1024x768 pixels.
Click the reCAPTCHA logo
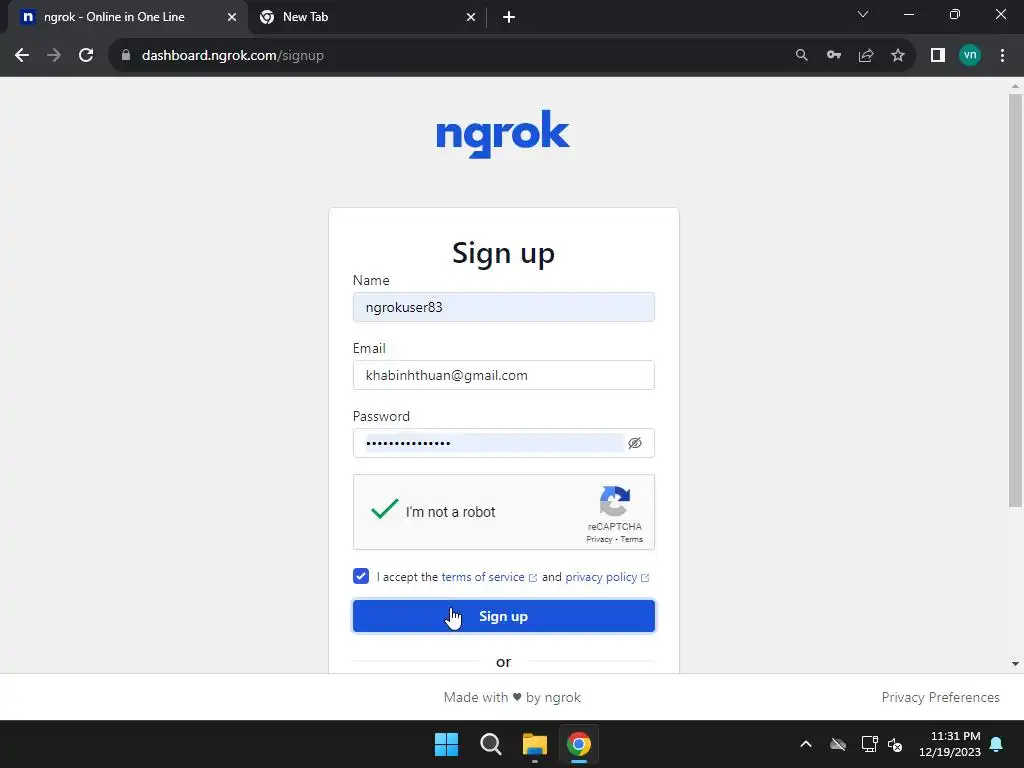coord(615,501)
